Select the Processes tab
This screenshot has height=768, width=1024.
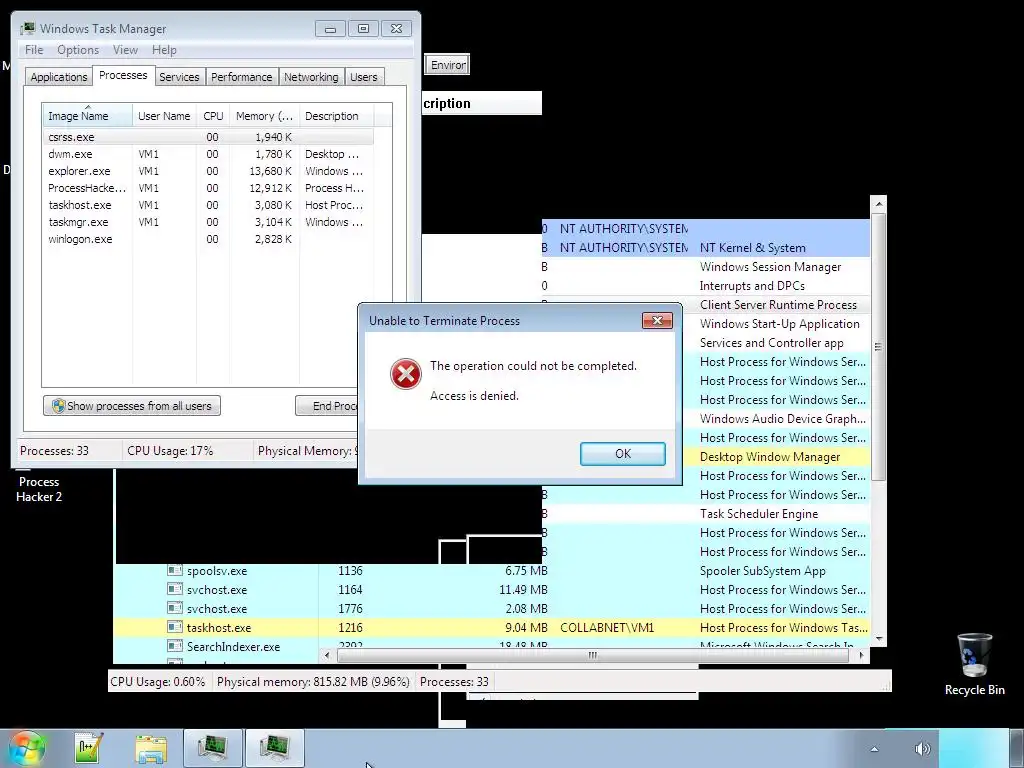[123, 75]
